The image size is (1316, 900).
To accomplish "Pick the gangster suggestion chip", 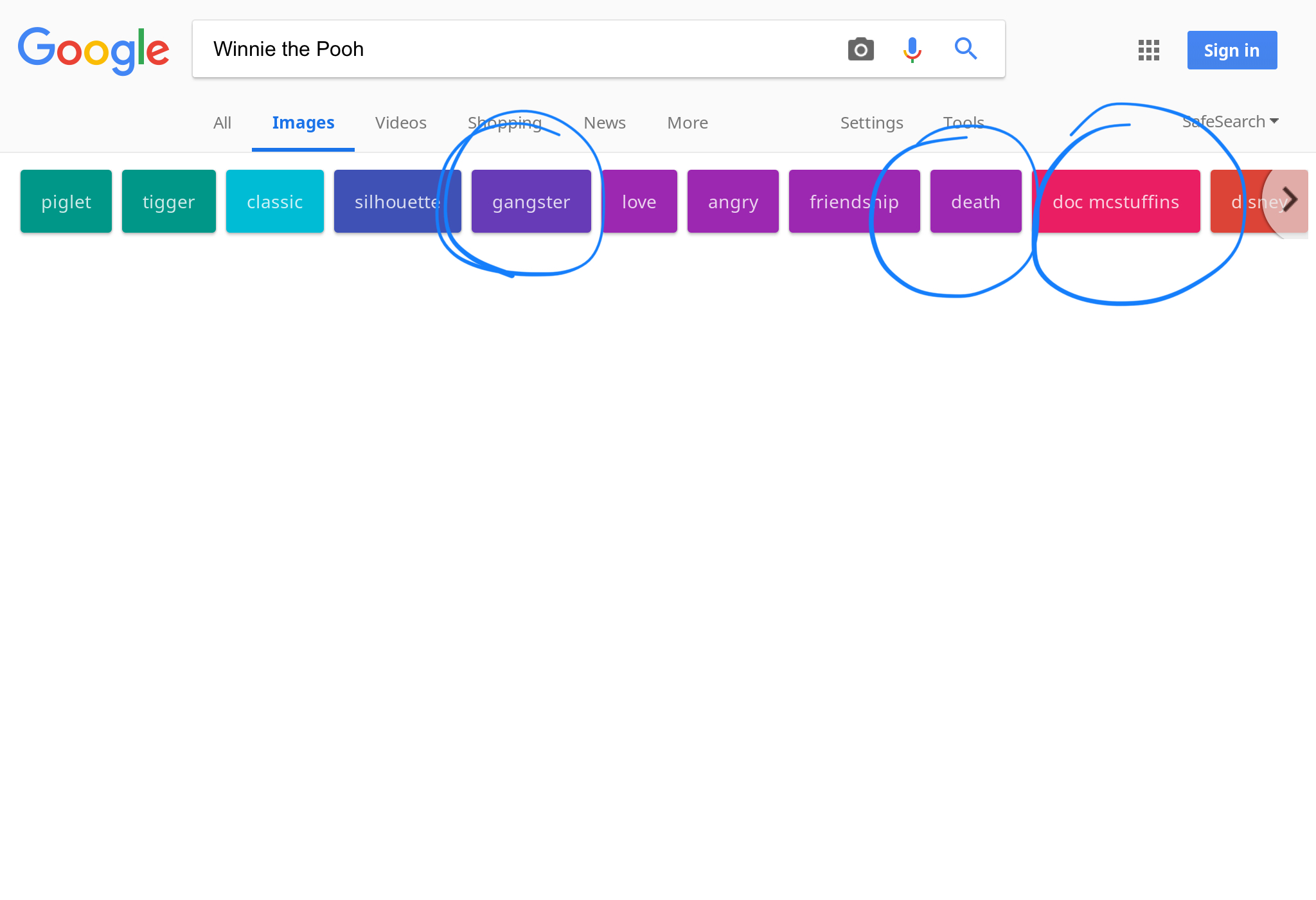I will [x=531, y=201].
